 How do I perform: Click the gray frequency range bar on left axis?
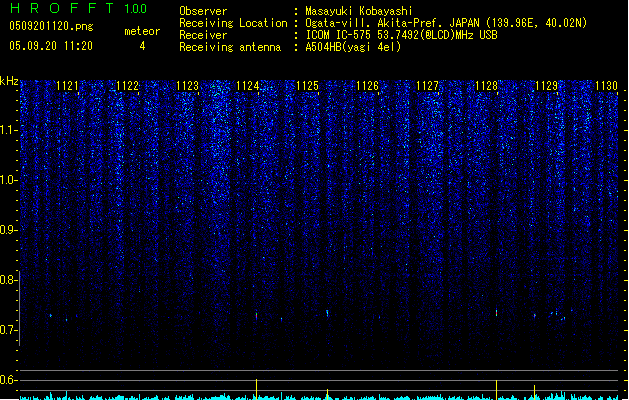(x=19, y=308)
